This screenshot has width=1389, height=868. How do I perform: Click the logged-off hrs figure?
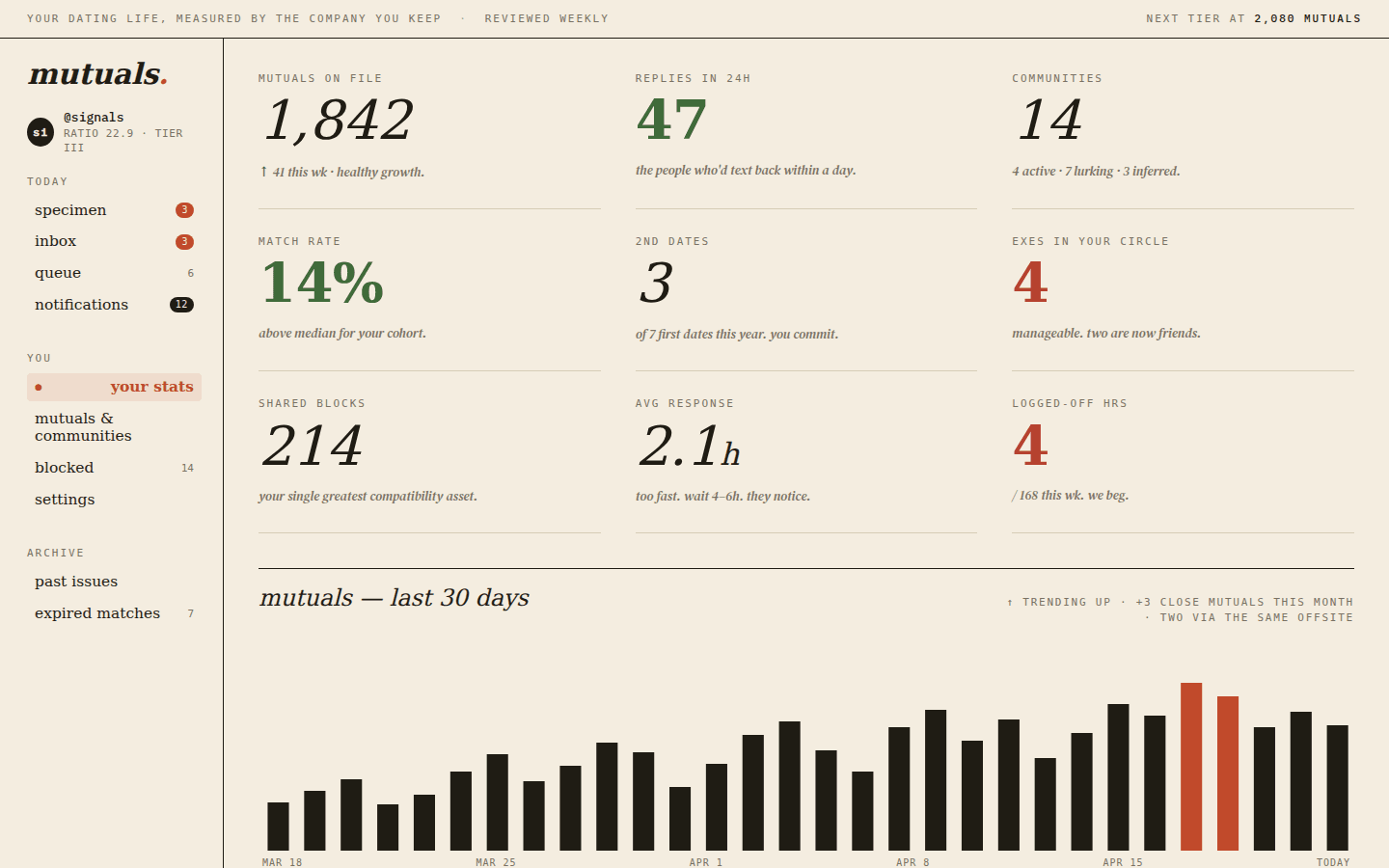1030,445
